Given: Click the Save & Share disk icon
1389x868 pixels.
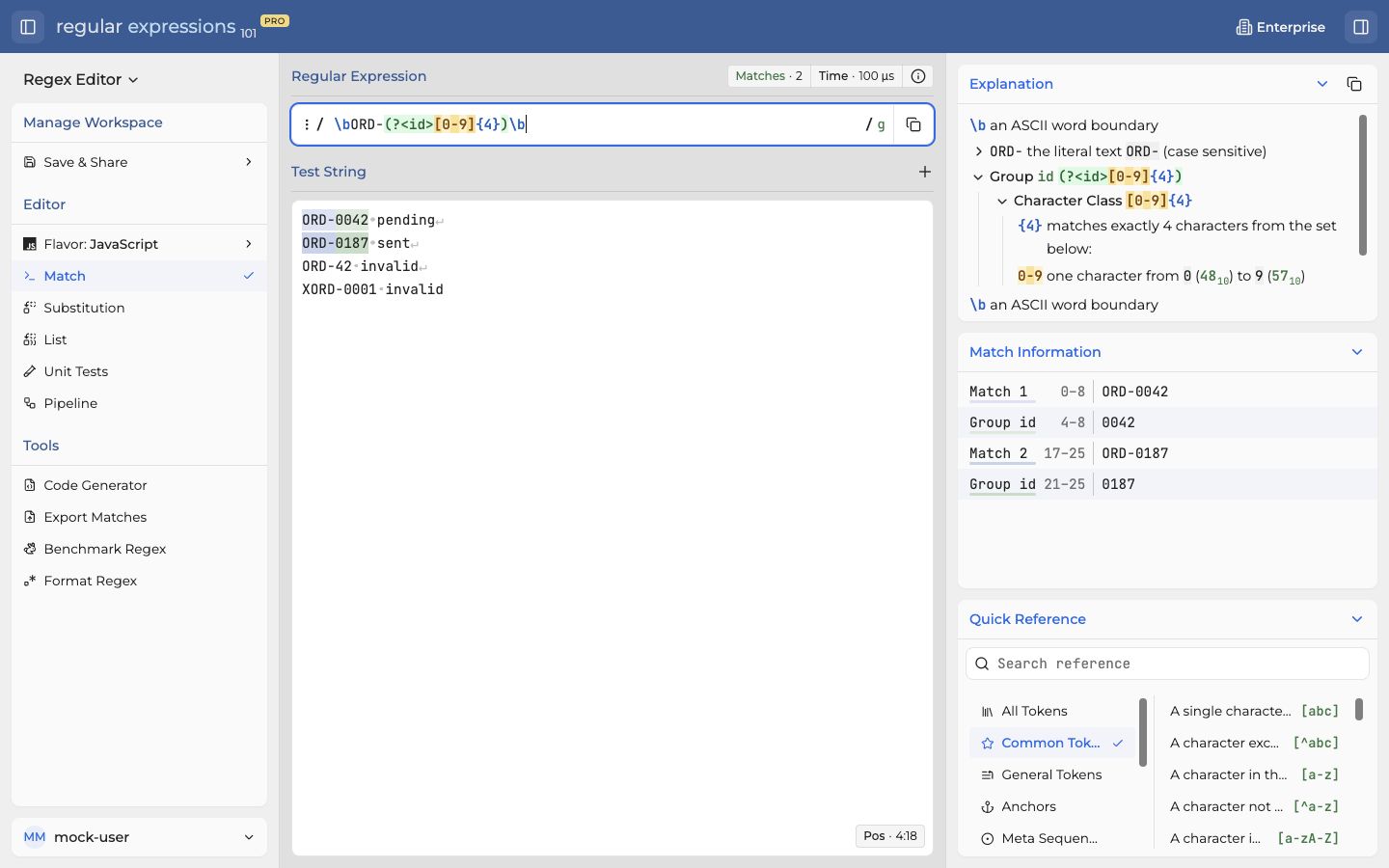Looking at the screenshot, I should [30, 162].
